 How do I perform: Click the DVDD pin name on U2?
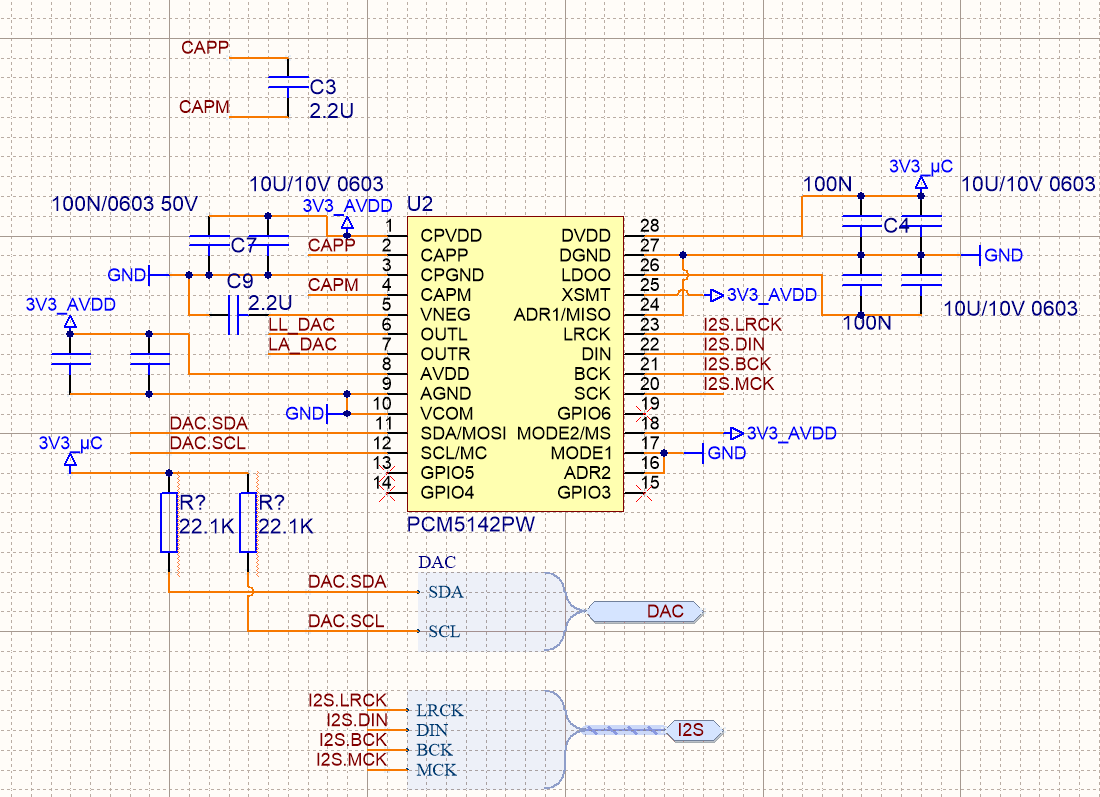(x=586, y=236)
